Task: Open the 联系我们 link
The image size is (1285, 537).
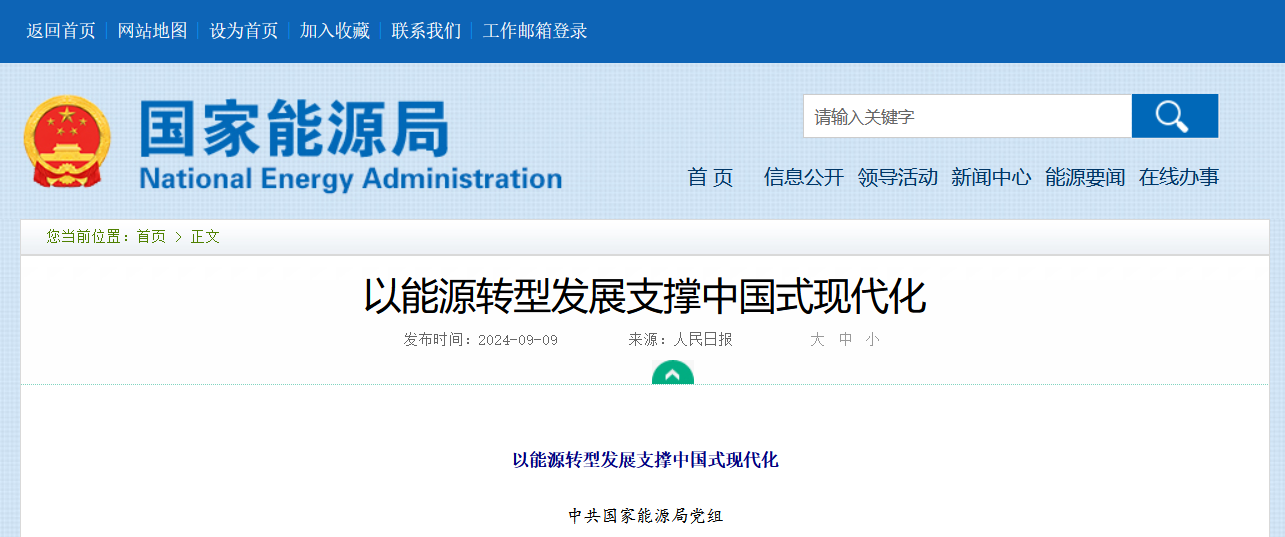Action: click(426, 31)
